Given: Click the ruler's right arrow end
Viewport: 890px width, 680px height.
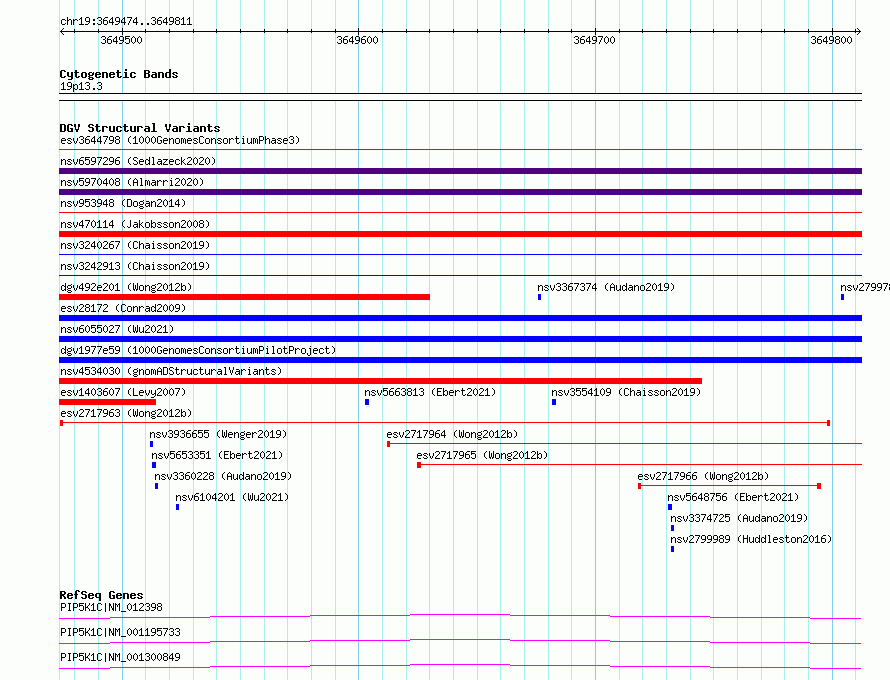Looking at the screenshot, I should (858, 32).
